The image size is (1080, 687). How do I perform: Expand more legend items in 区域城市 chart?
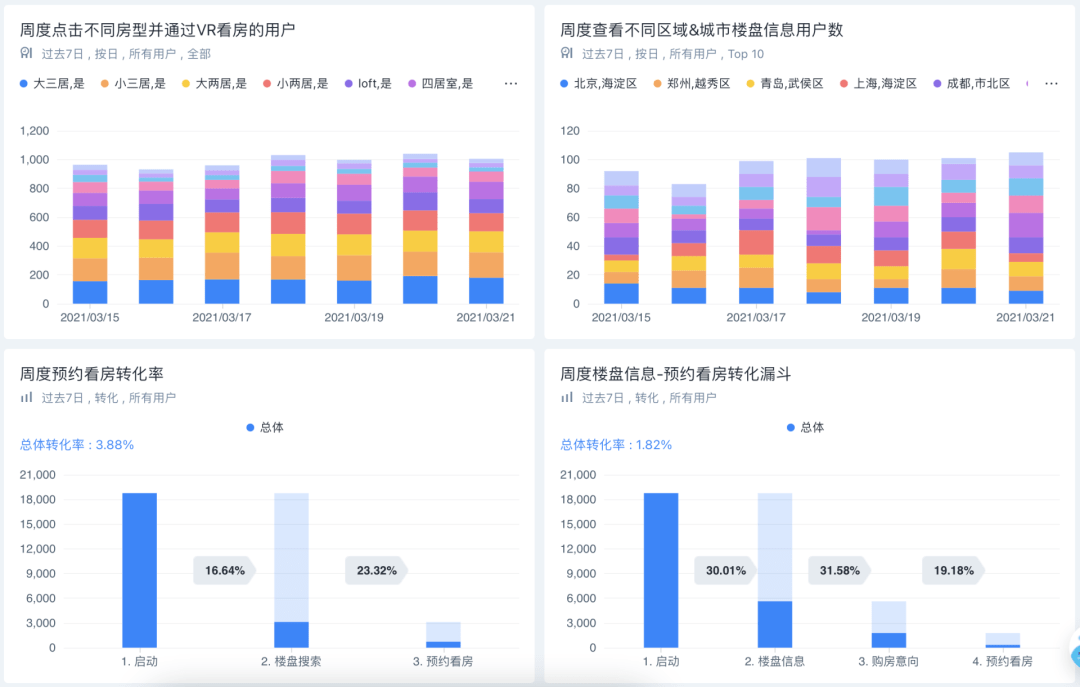[x=1051, y=83]
